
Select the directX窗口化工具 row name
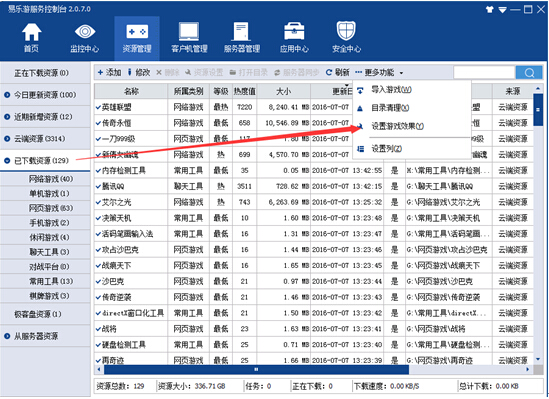point(133,313)
